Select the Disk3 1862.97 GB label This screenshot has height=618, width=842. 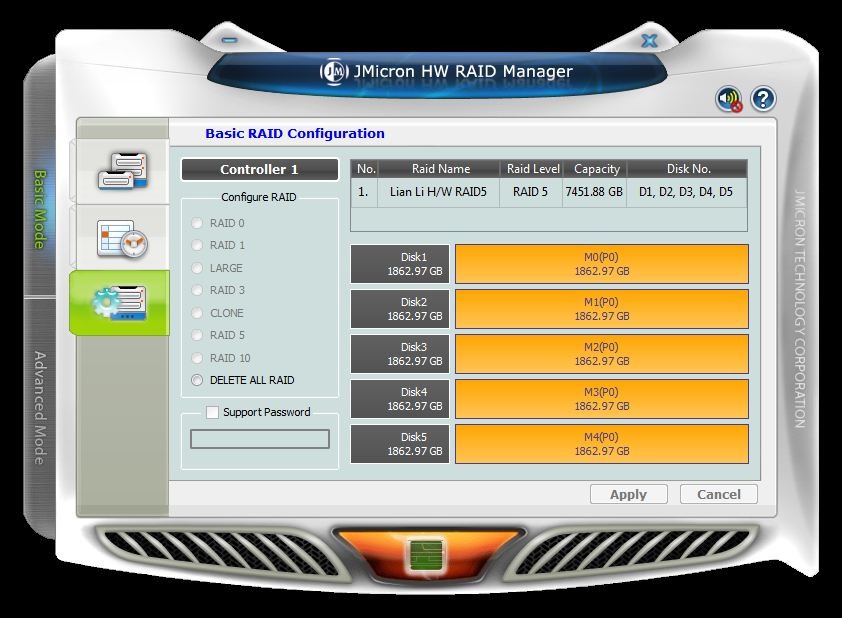tap(400, 354)
